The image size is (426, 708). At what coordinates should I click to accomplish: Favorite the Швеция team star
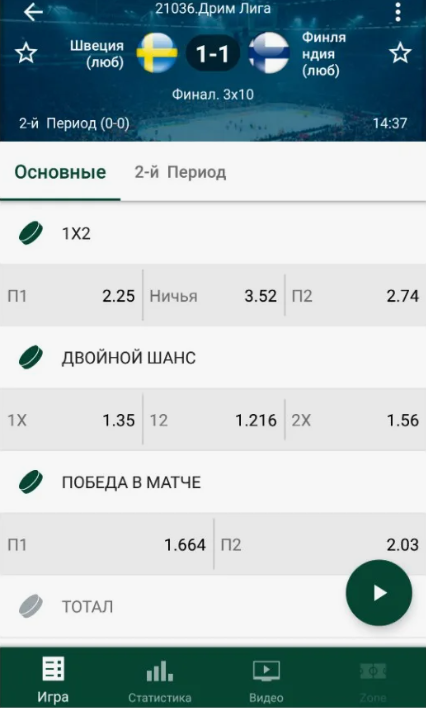26,53
